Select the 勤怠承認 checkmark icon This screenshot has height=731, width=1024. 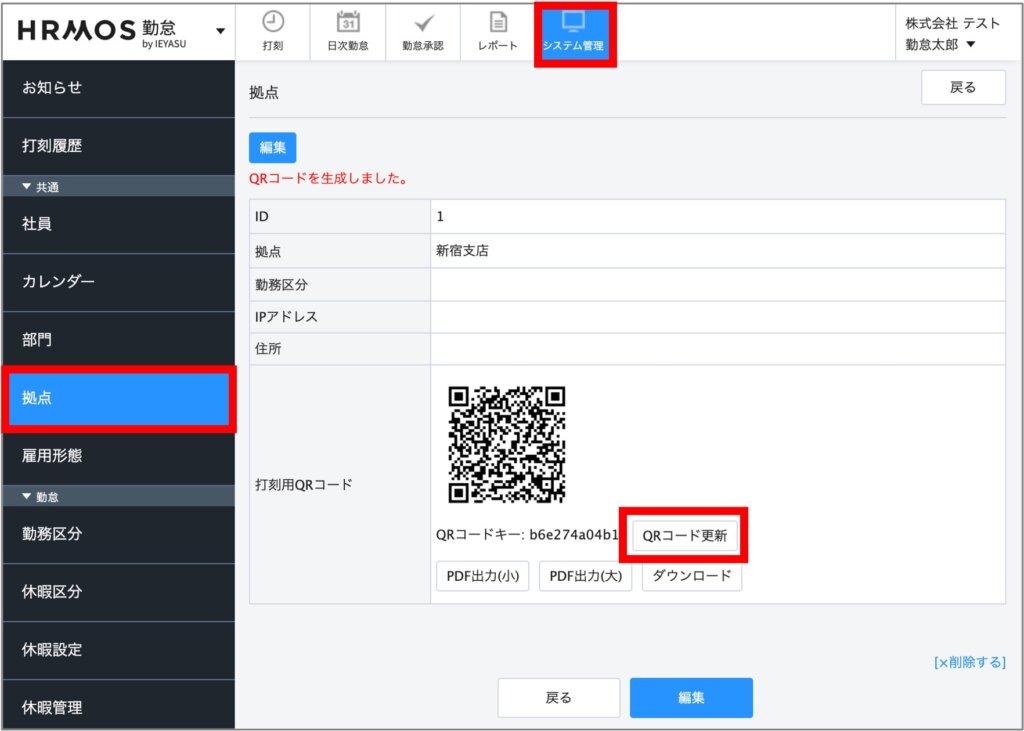point(423,22)
